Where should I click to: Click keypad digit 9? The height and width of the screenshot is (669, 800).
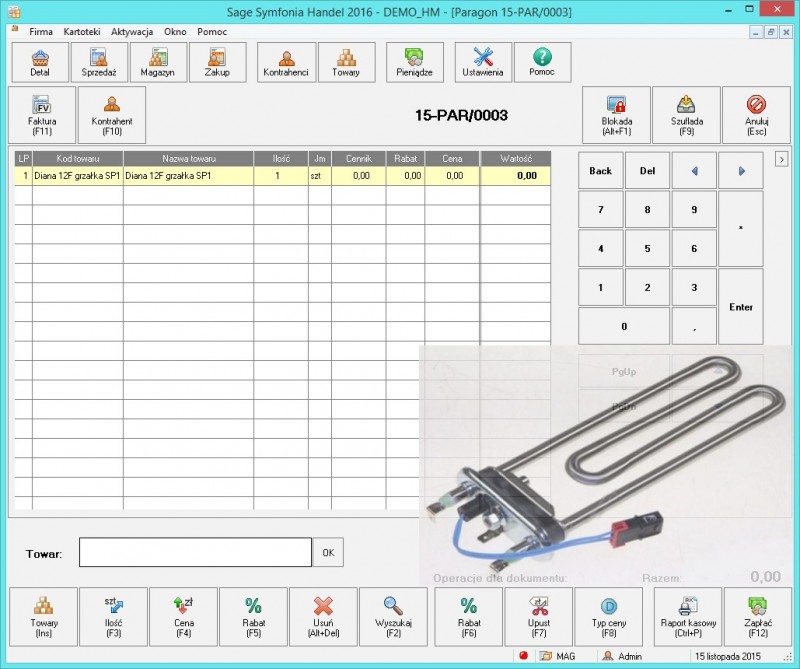694,210
